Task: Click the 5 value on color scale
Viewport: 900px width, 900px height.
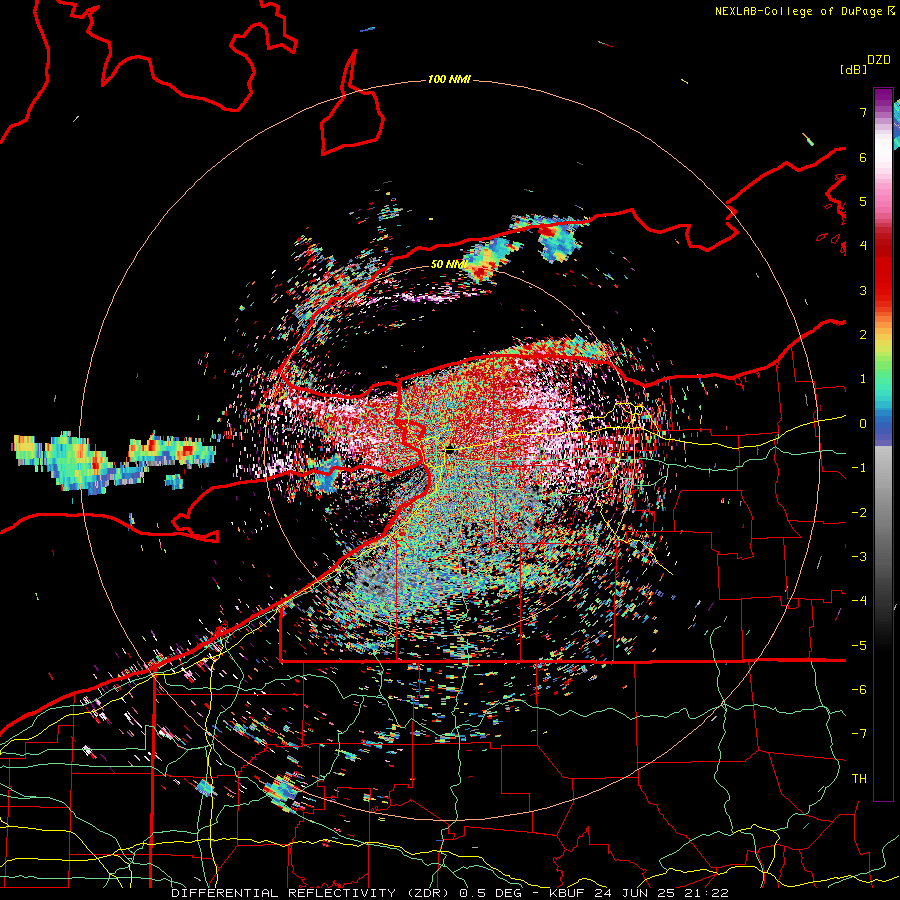Action: point(863,201)
